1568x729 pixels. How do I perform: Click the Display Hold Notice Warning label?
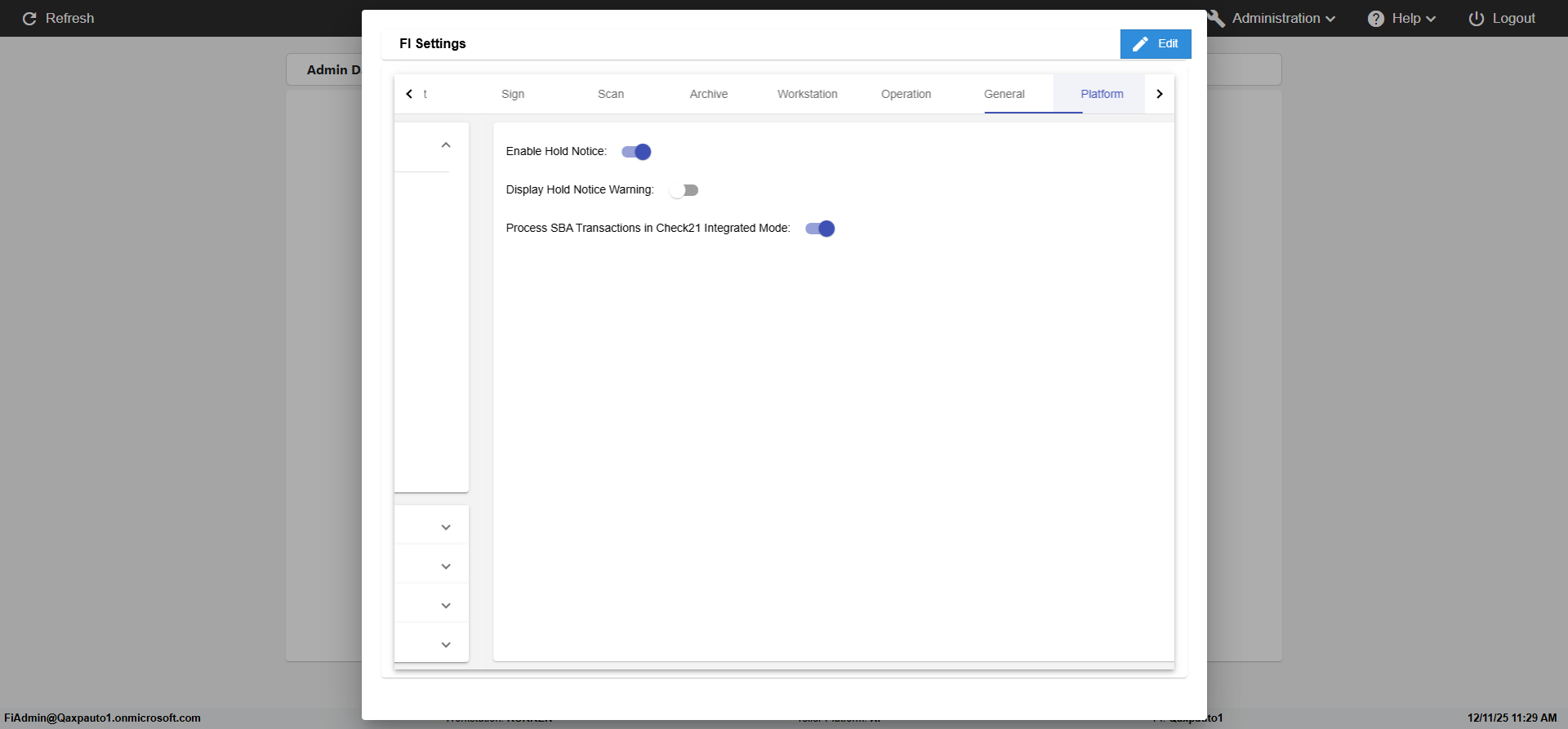tap(580, 190)
